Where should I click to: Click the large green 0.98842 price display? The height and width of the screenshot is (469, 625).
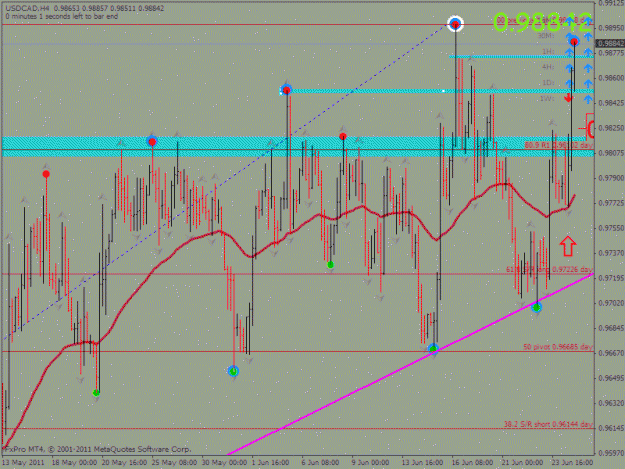[543, 23]
